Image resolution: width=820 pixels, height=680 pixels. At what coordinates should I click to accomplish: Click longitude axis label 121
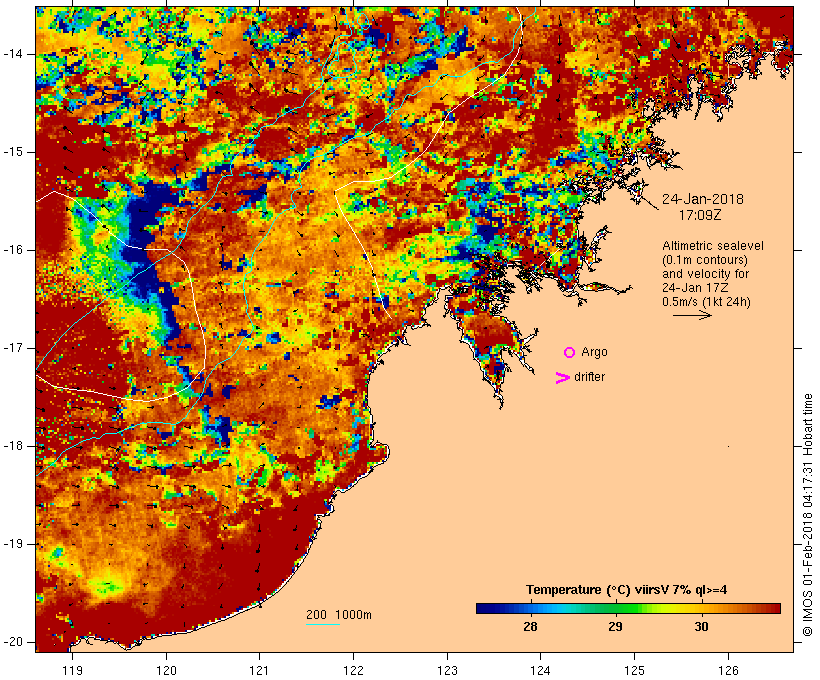pos(259,670)
